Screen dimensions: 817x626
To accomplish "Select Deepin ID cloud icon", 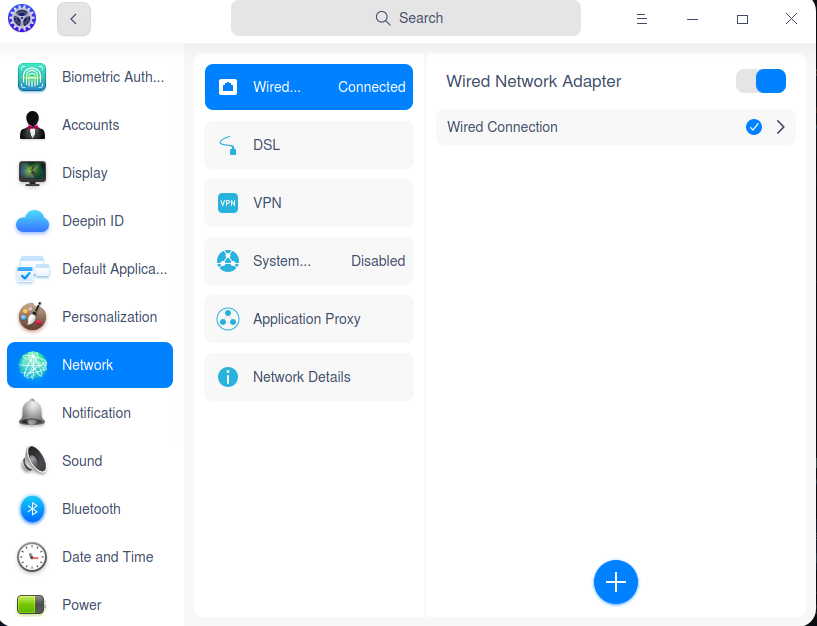I will click(x=32, y=222).
